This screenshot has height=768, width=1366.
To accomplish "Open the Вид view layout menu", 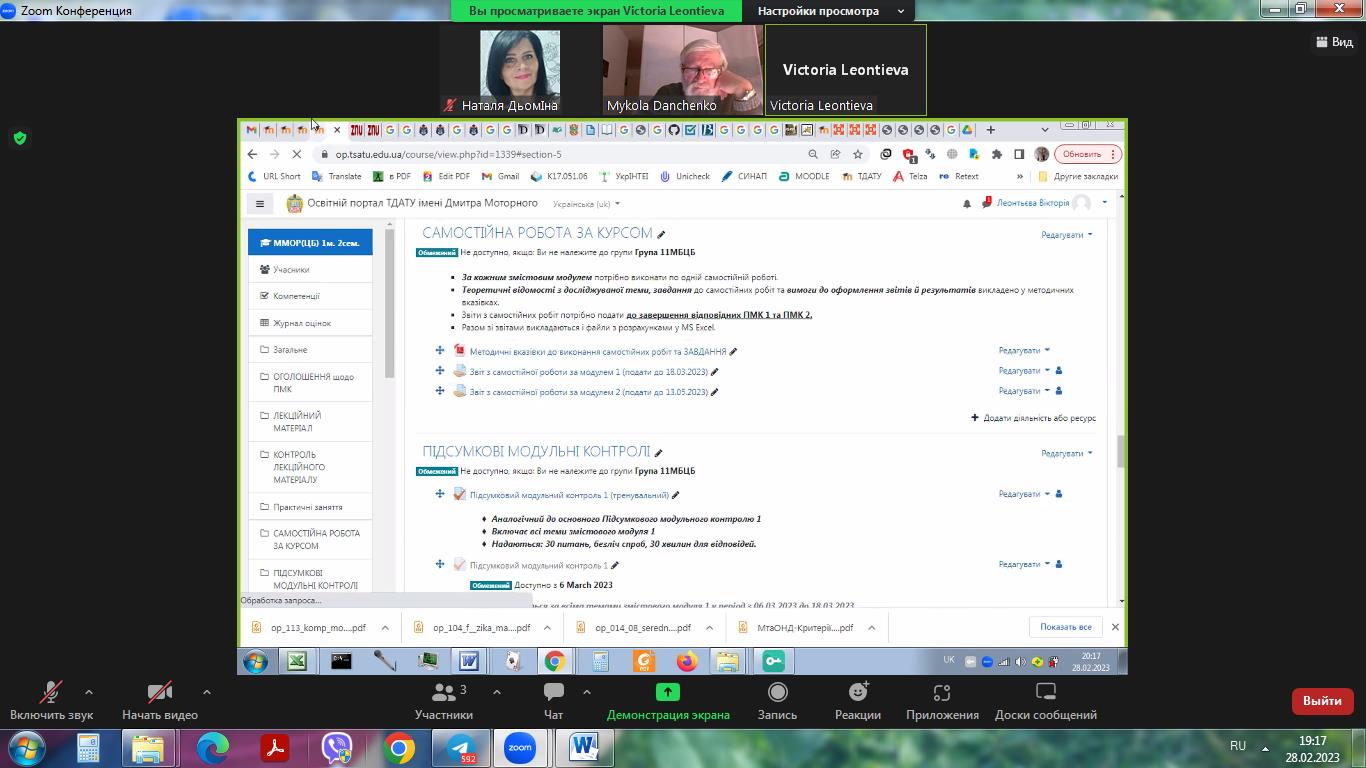I will coord(1335,41).
